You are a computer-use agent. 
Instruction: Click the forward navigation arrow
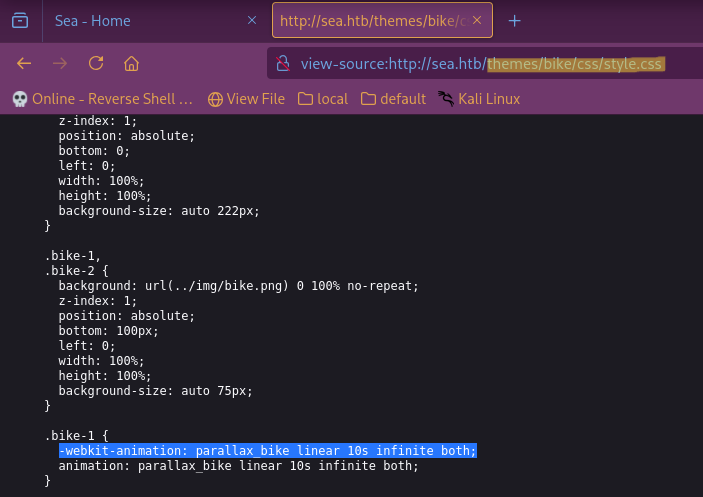point(60,64)
